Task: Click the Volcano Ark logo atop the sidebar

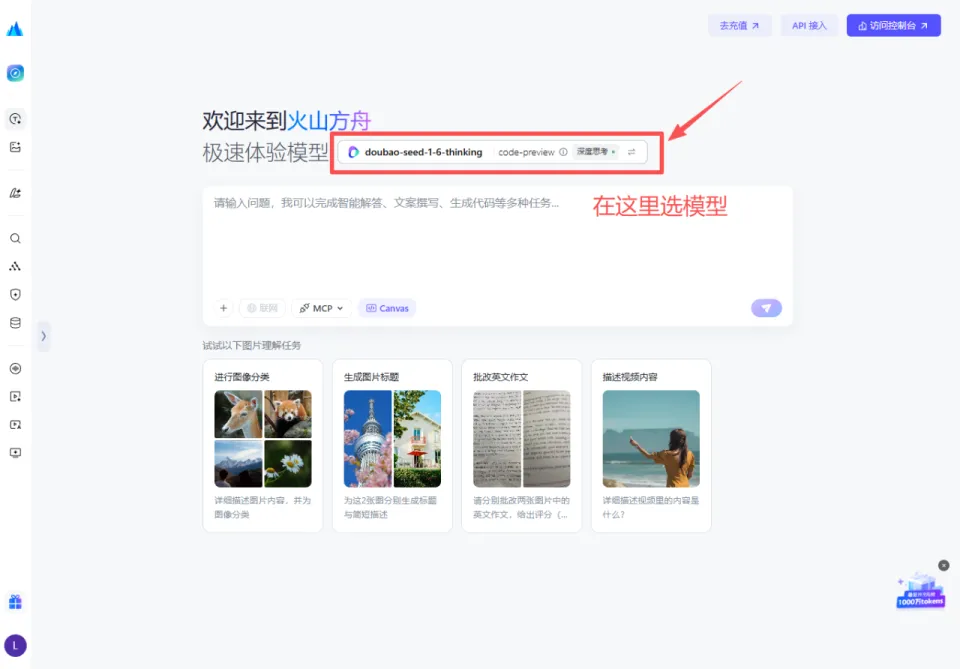Action: (14, 28)
